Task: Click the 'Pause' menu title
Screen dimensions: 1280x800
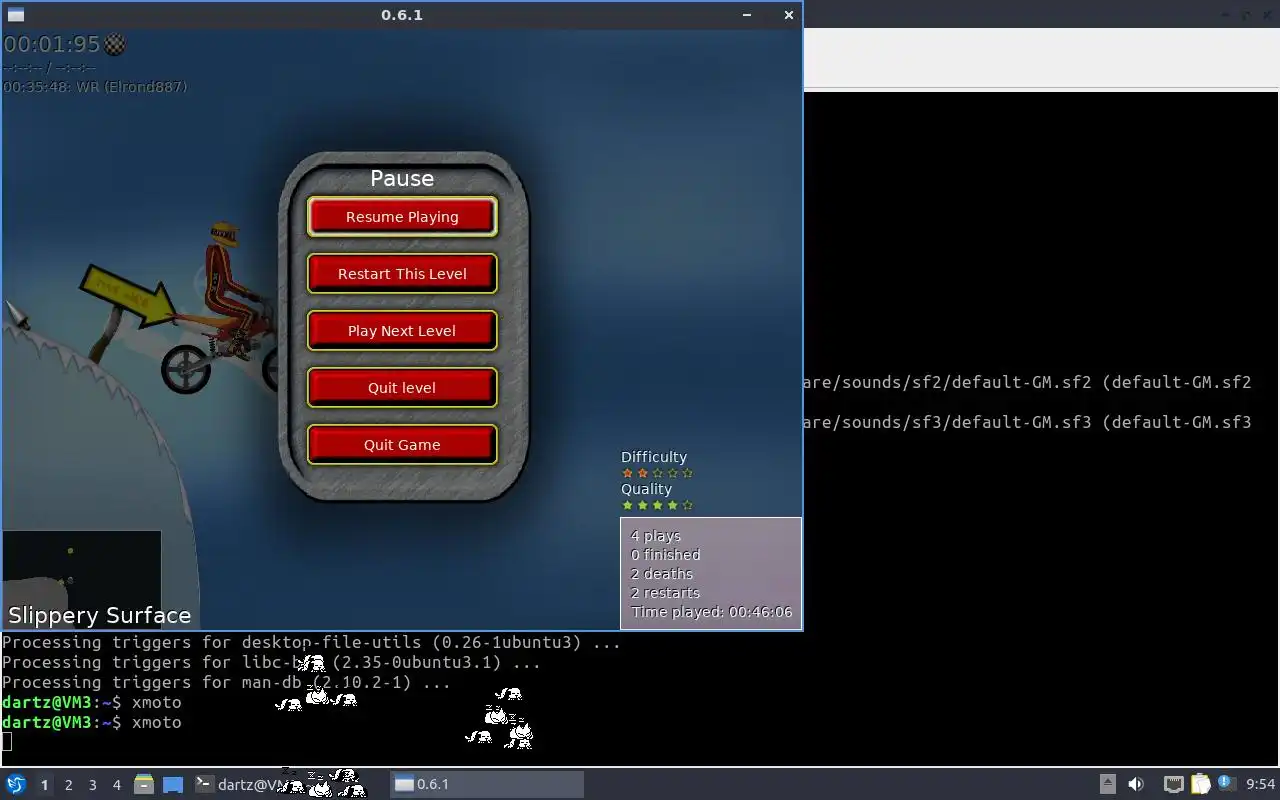Action: tap(402, 178)
